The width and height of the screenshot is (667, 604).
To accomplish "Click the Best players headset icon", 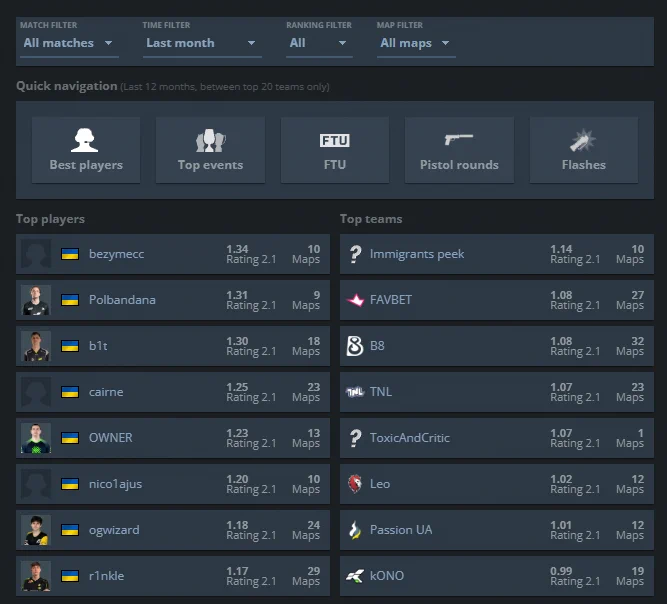I will coord(85,140).
